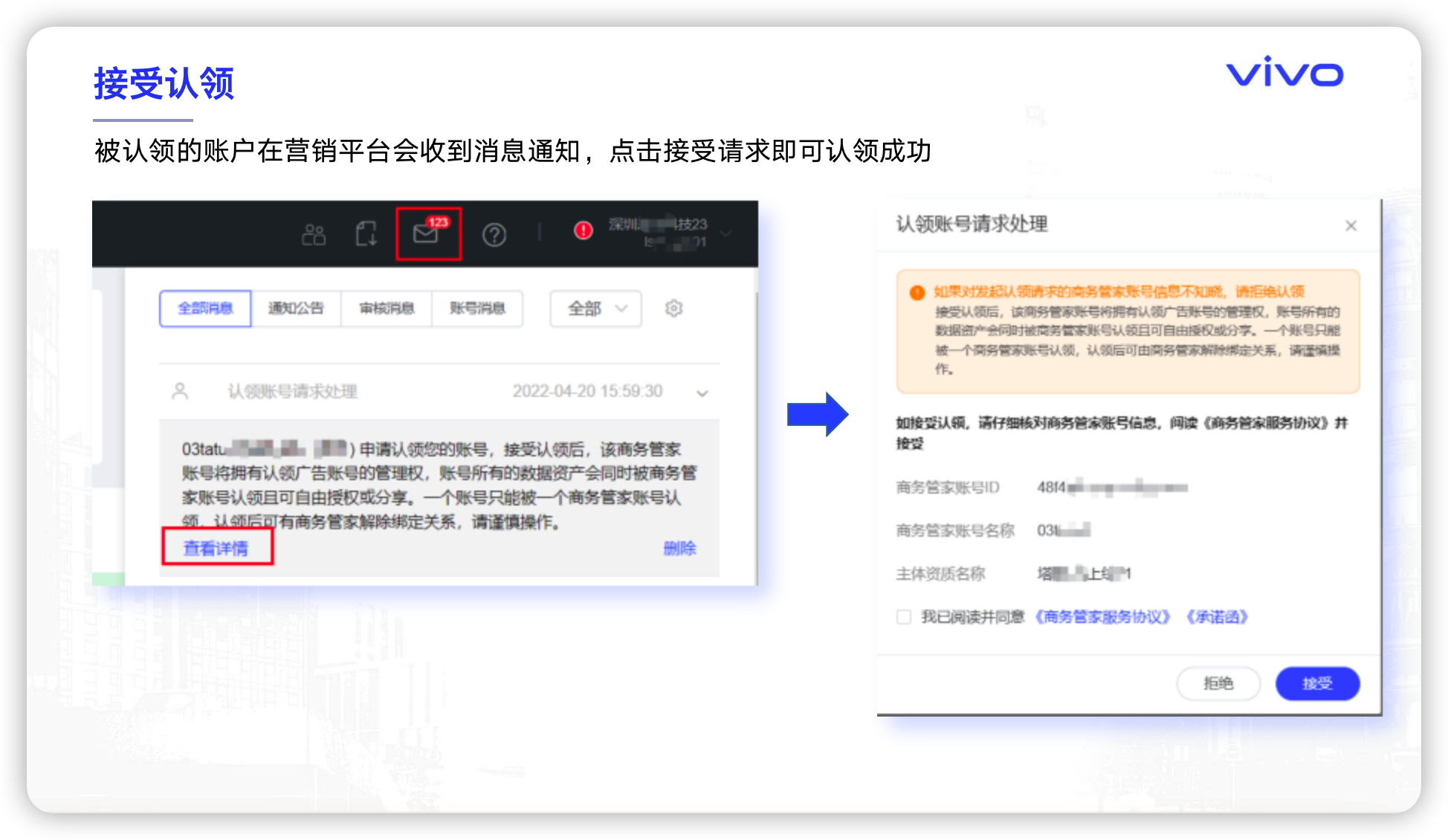The image size is (1448, 840).
Task: Click the 删除 link
Action: pos(679,549)
